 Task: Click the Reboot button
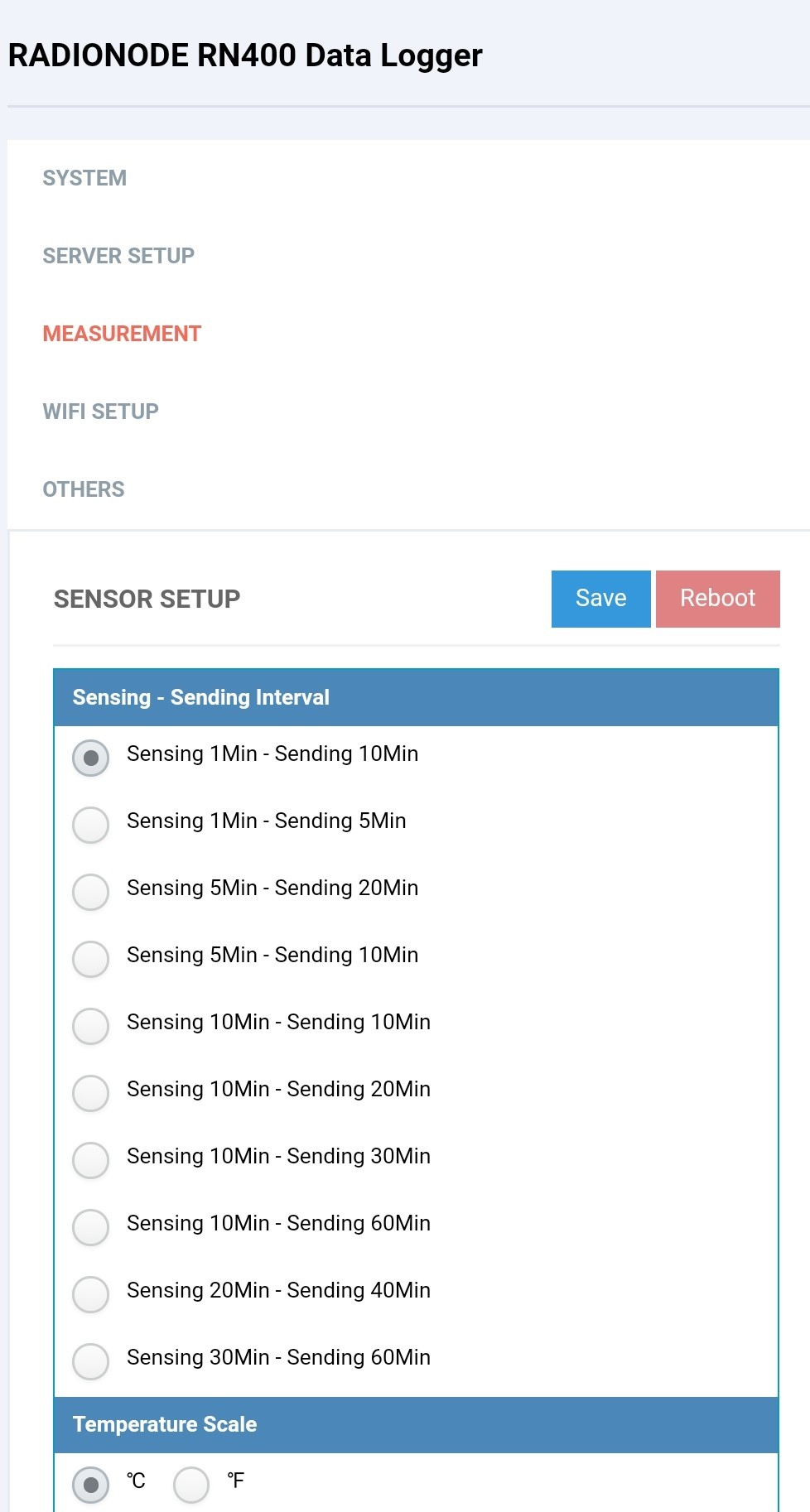pyautogui.click(x=718, y=599)
